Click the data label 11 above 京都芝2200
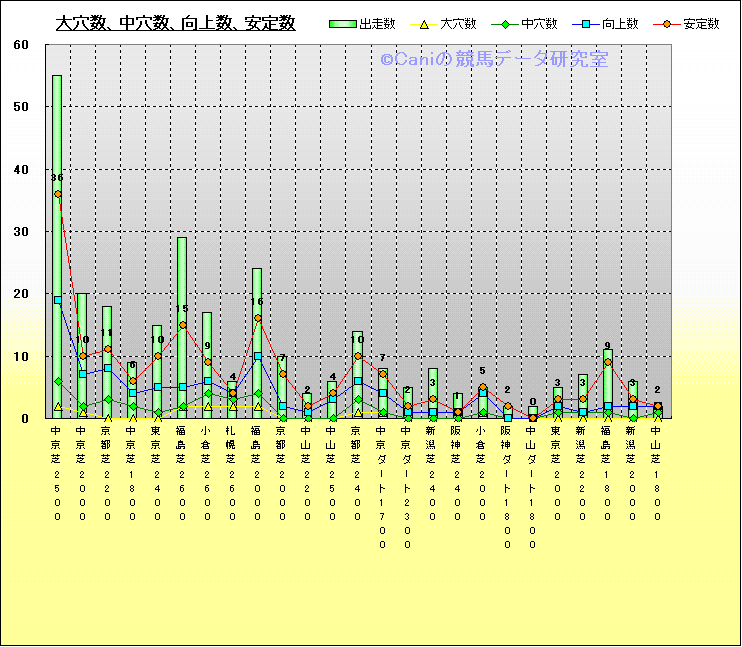Viewport: 742px width, 647px height. (107, 334)
